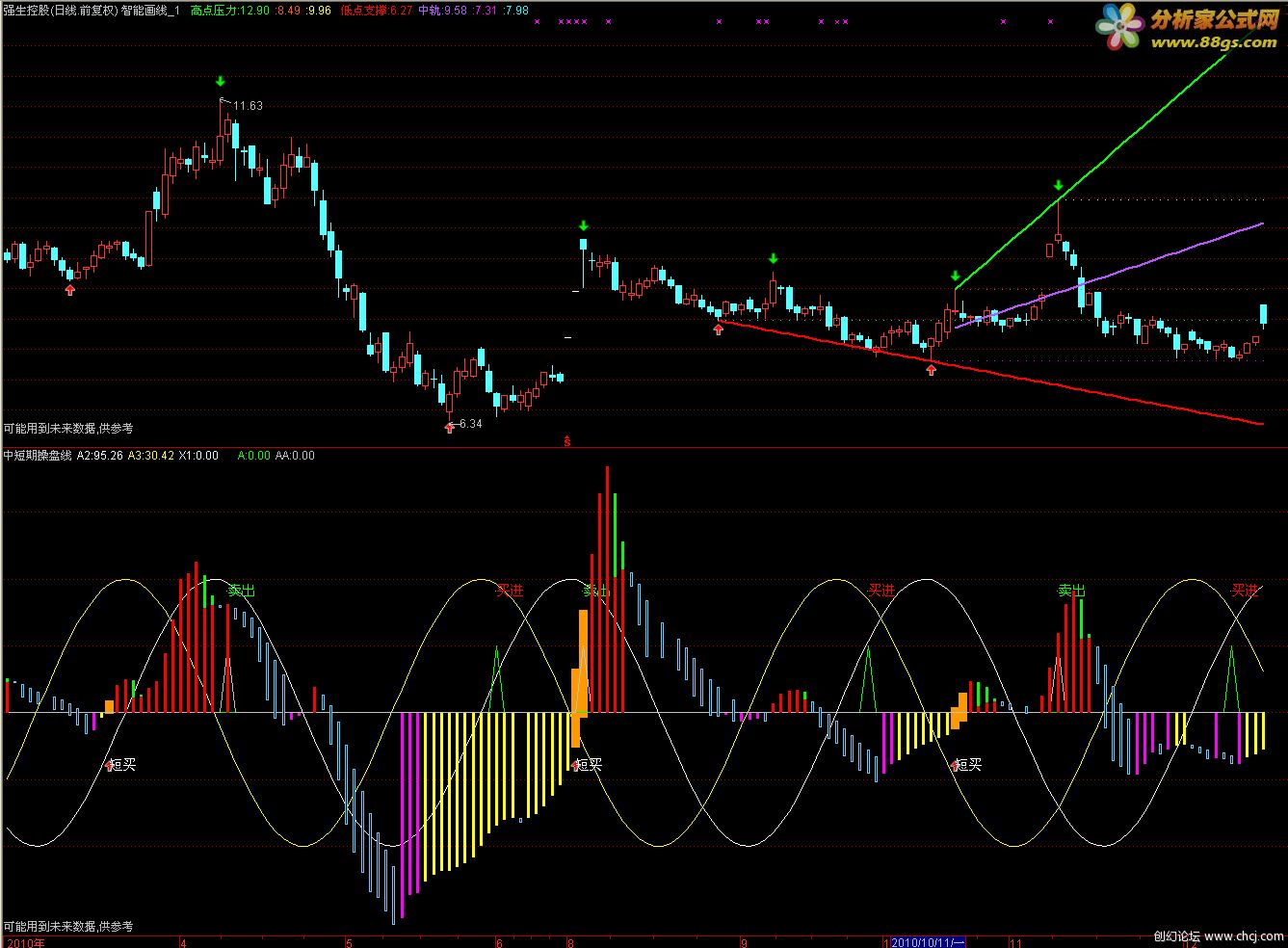
Task: Click 可能用到未来数据 note in the price panel
Action: [68, 428]
